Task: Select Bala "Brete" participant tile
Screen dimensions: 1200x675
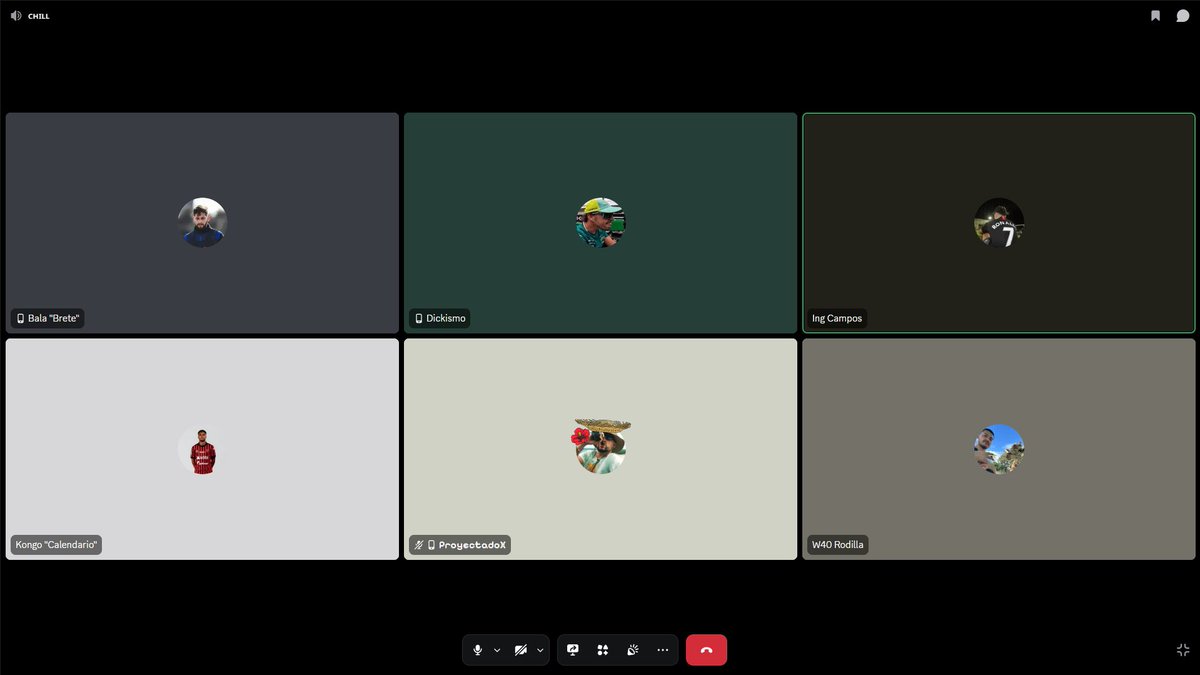Action: (x=202, y=223)
